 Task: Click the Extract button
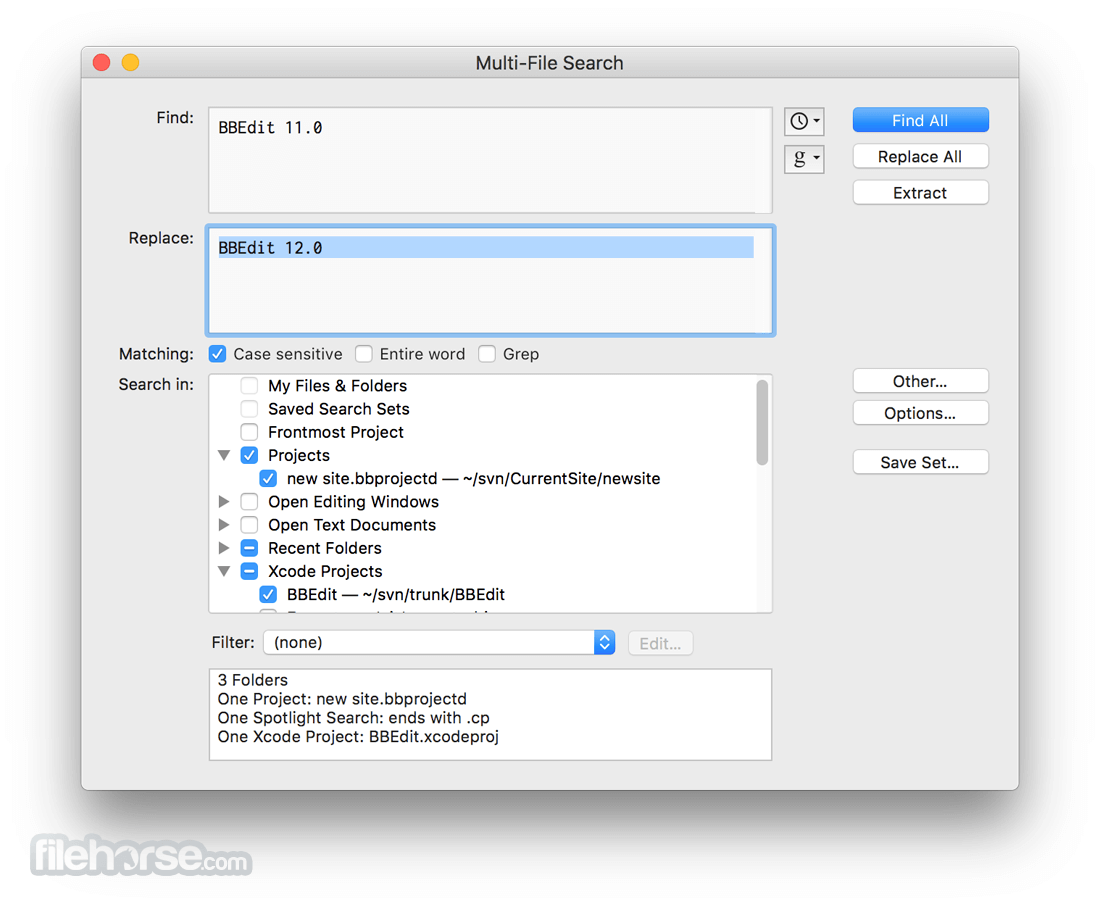point(920,193)
